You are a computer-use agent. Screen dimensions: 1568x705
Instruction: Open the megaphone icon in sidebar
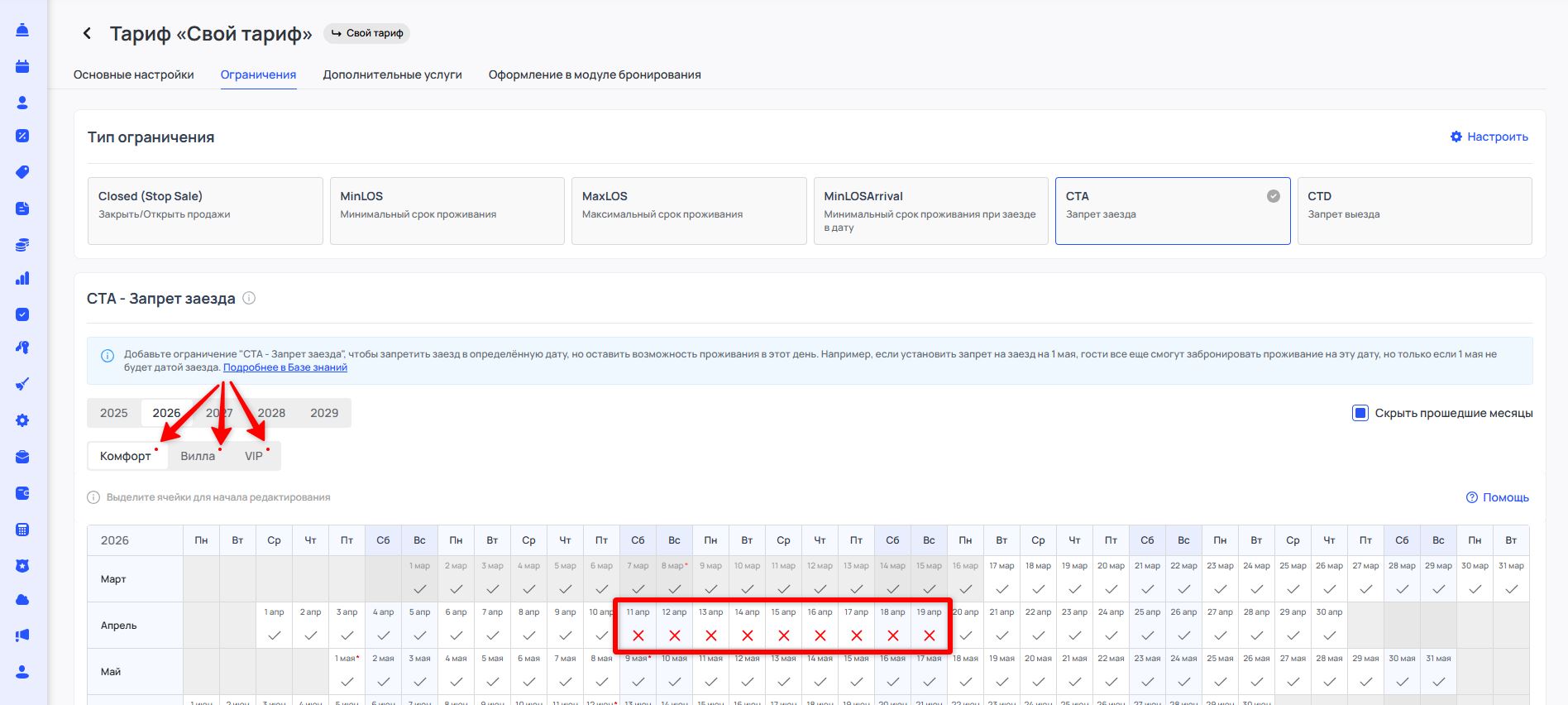22,635
